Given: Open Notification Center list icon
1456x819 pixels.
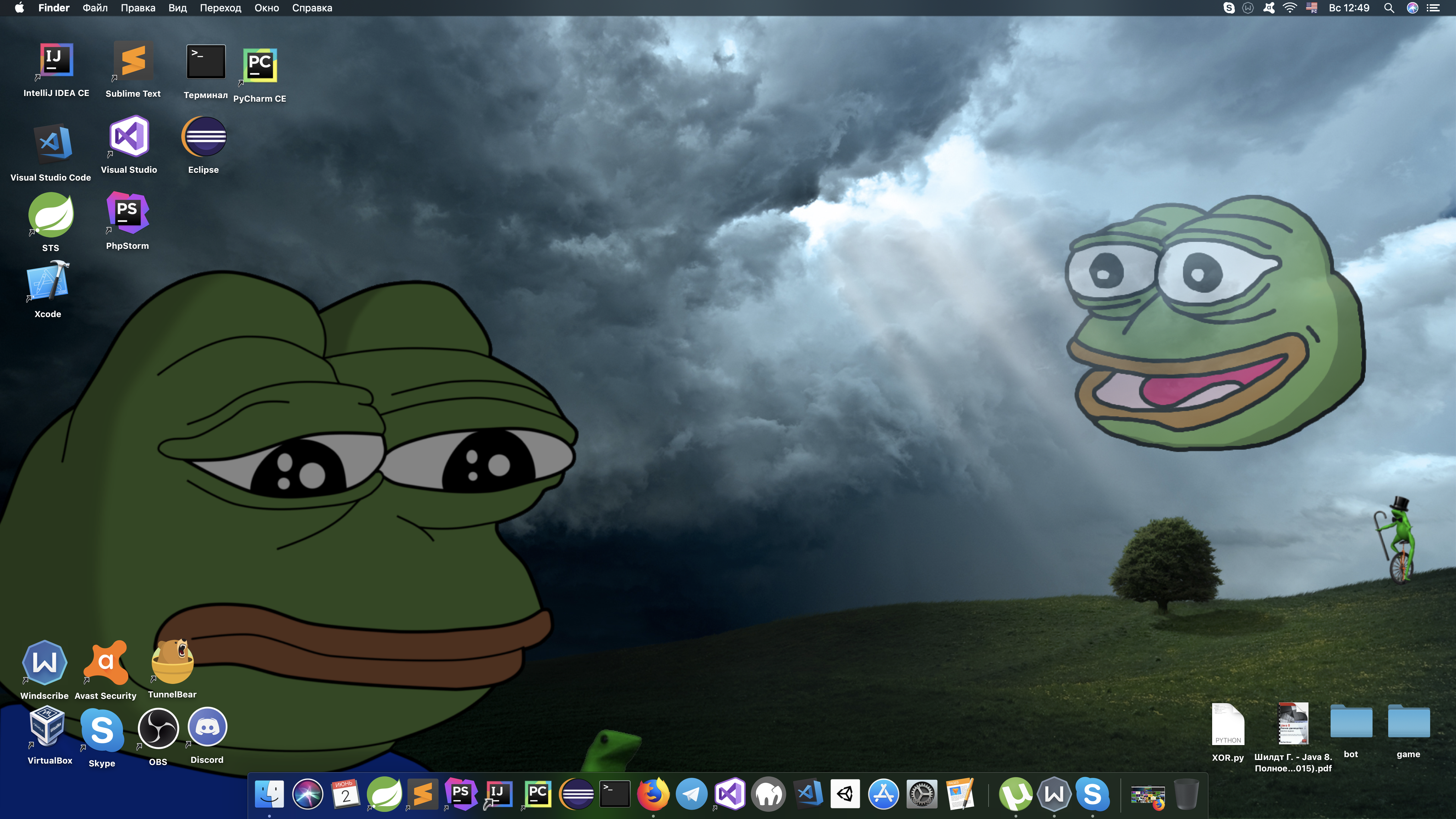Looking at the screenshot, I should (x=1433, y=8).
